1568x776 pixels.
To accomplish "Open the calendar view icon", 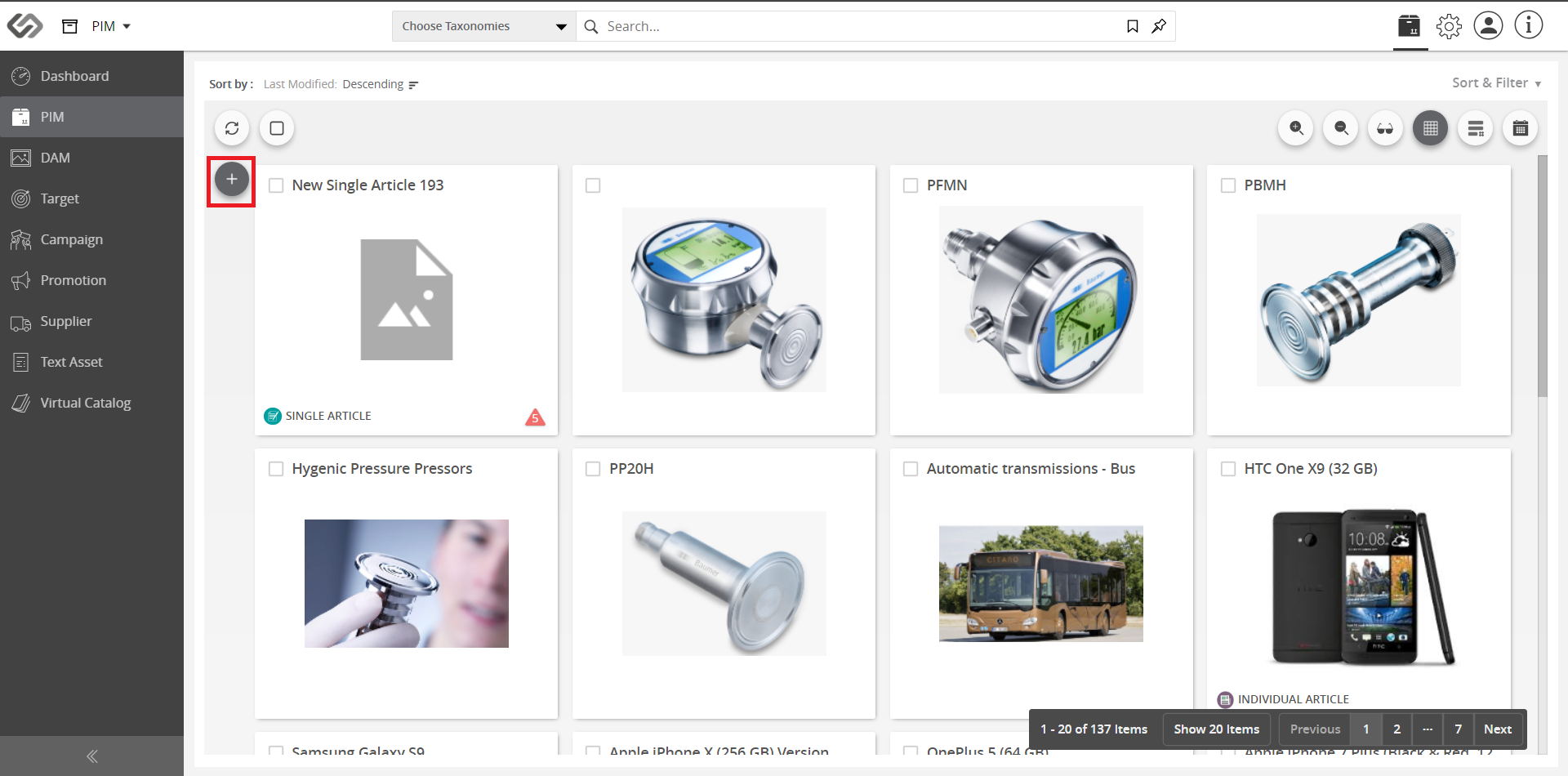I will 1521,128.
